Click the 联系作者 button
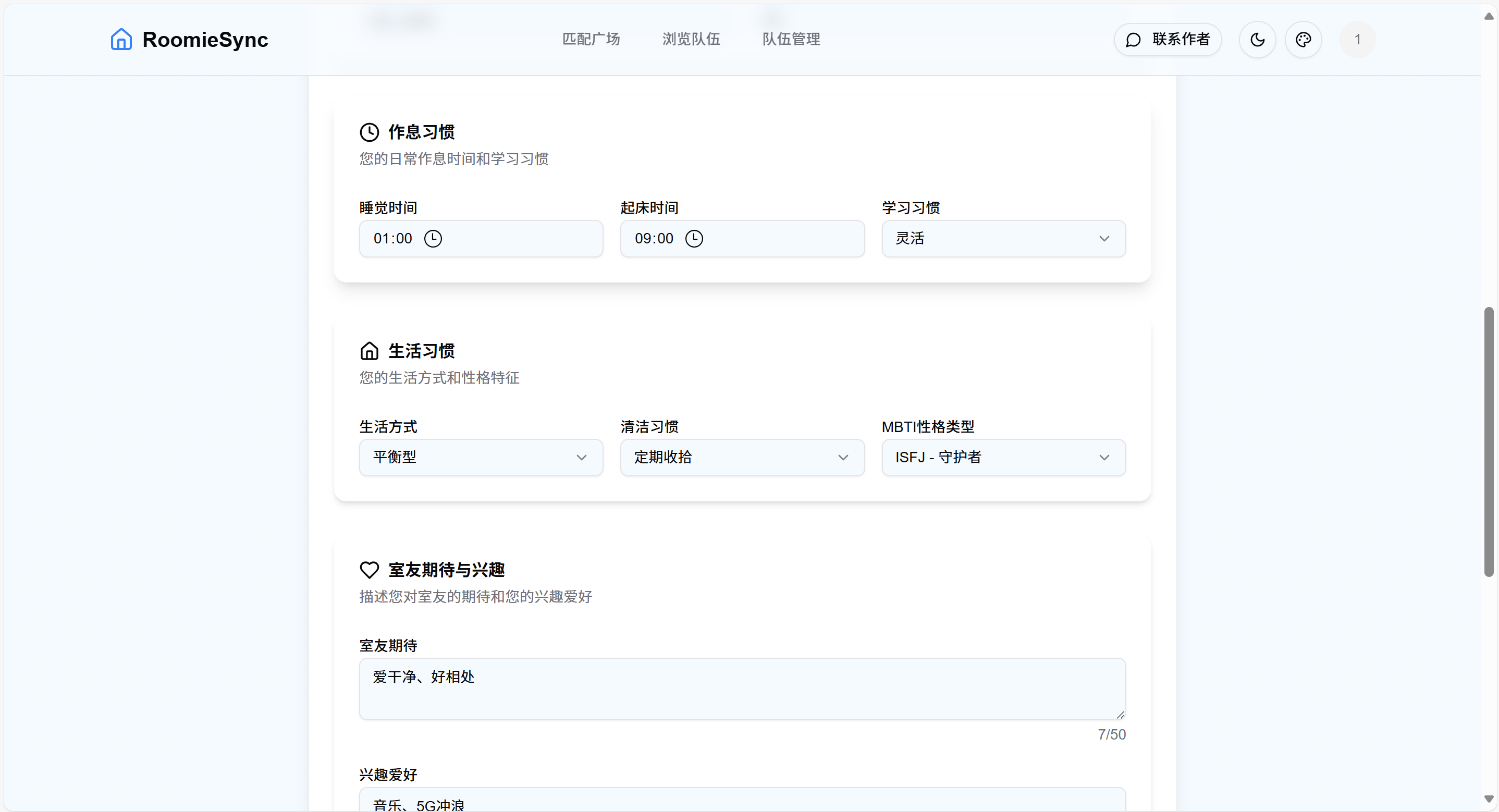The image size is (1499, 812). (1168, 40)
